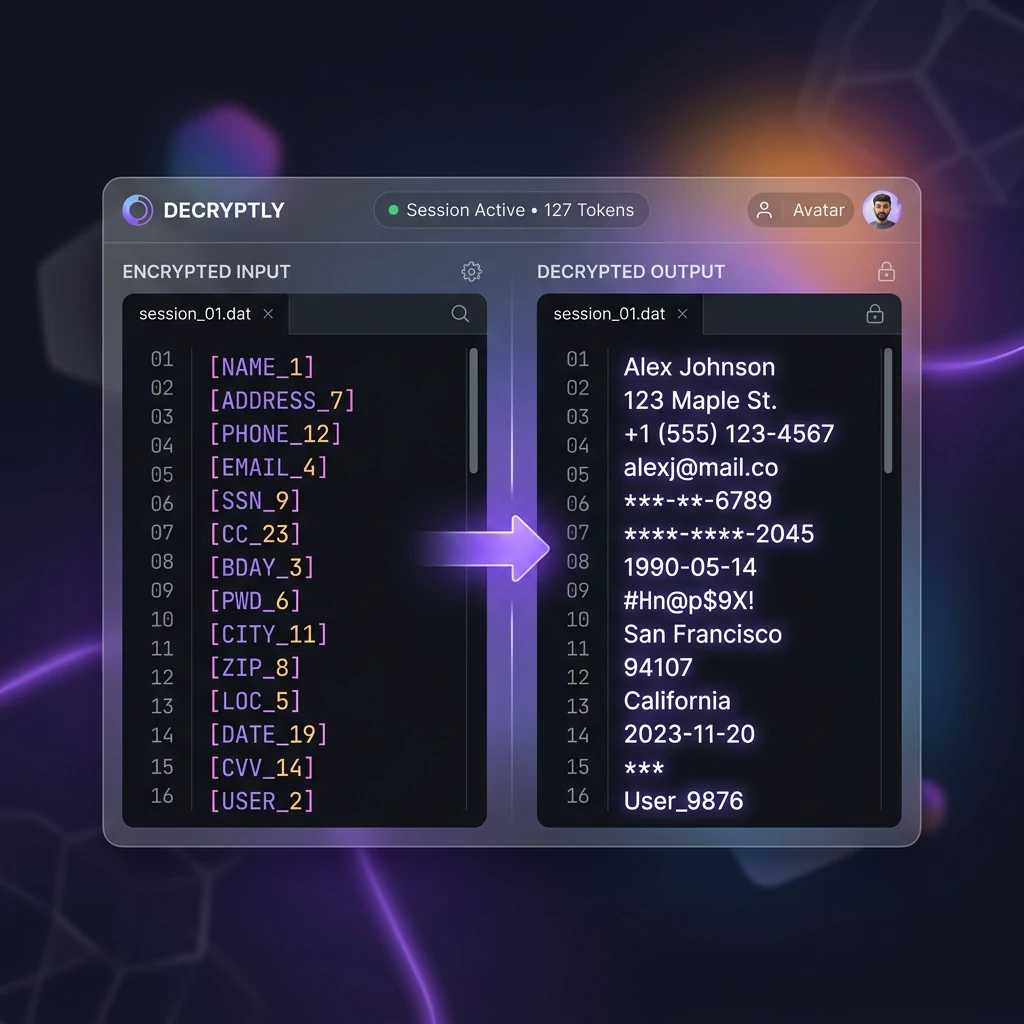
Task: Open the user profile photo
Action: coord(882,210)
